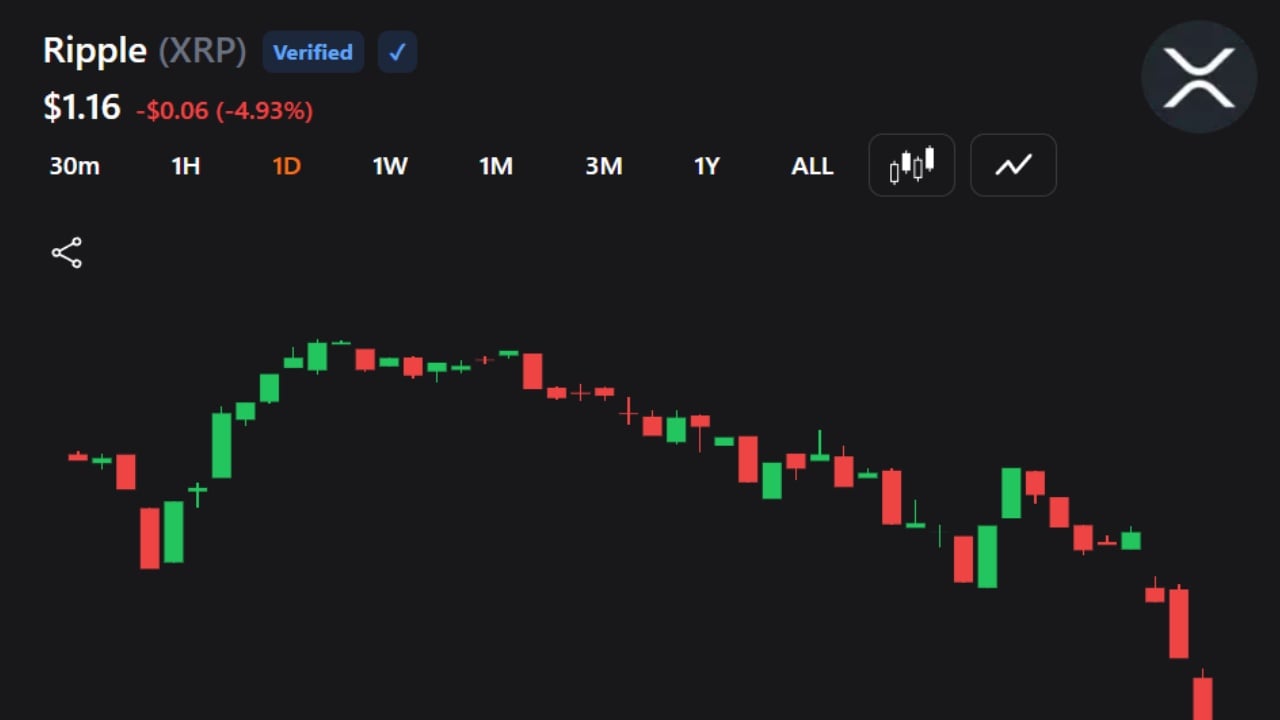The height and width of the screenshot is (720, 1280).
Task: Click the Ripple (XRP) title
Action: 144,51
